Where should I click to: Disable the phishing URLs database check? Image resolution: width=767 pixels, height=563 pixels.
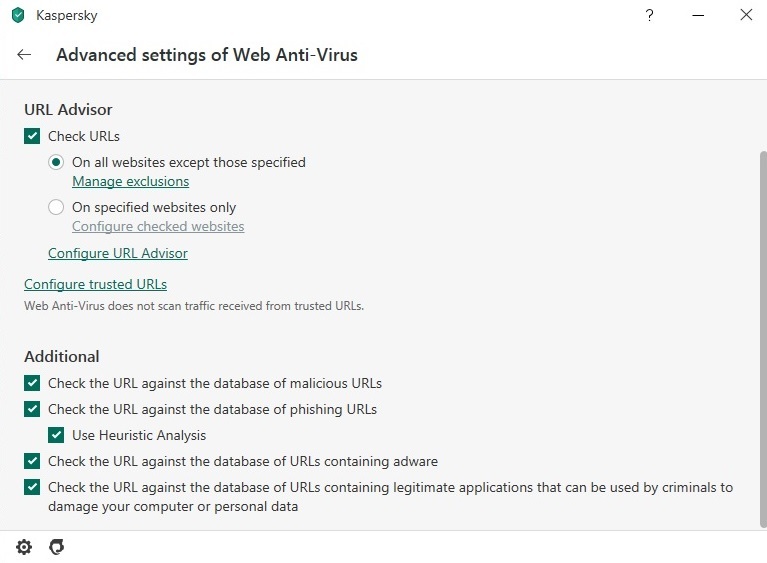tap(32, 409)
